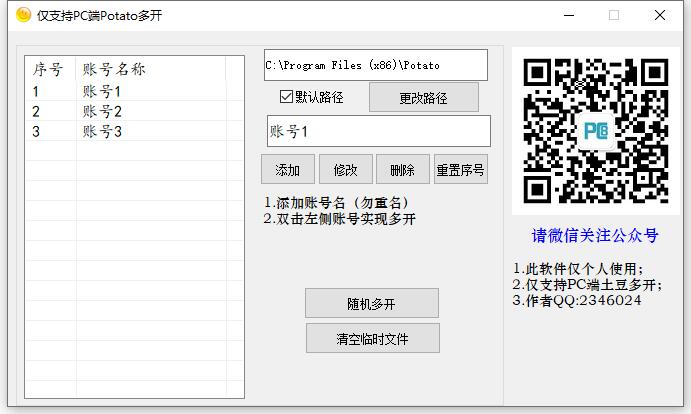This screenshot has width=691, height=414.
Task: Click the 清空临时文件 button
Action: (x=372, y=338)
